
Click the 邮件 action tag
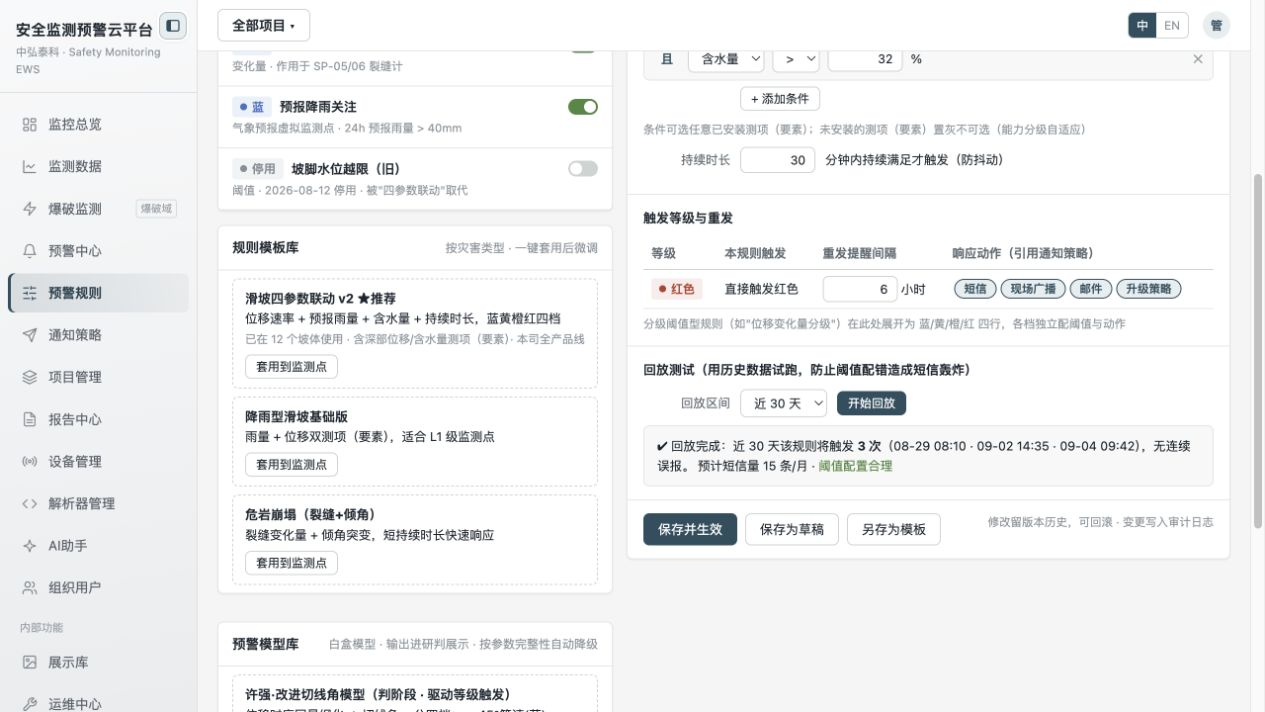1091,289
